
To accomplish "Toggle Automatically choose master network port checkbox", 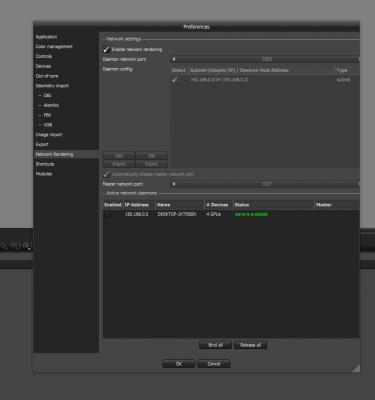I will [x=106, y=174].
